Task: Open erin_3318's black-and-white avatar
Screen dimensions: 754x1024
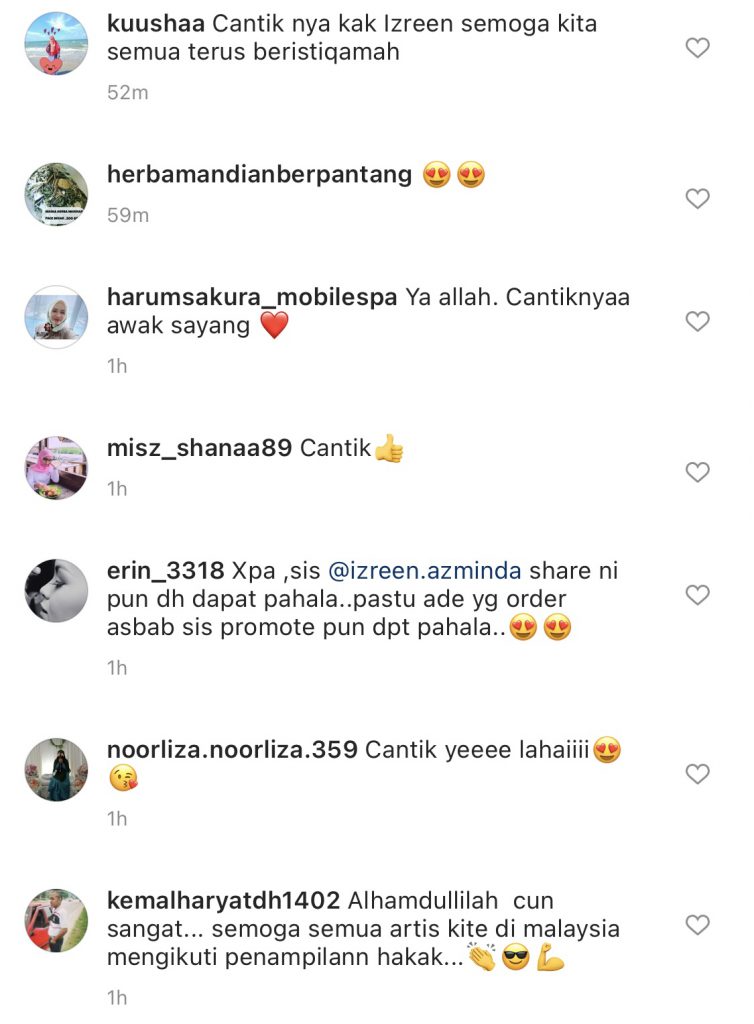Action: 56,591
